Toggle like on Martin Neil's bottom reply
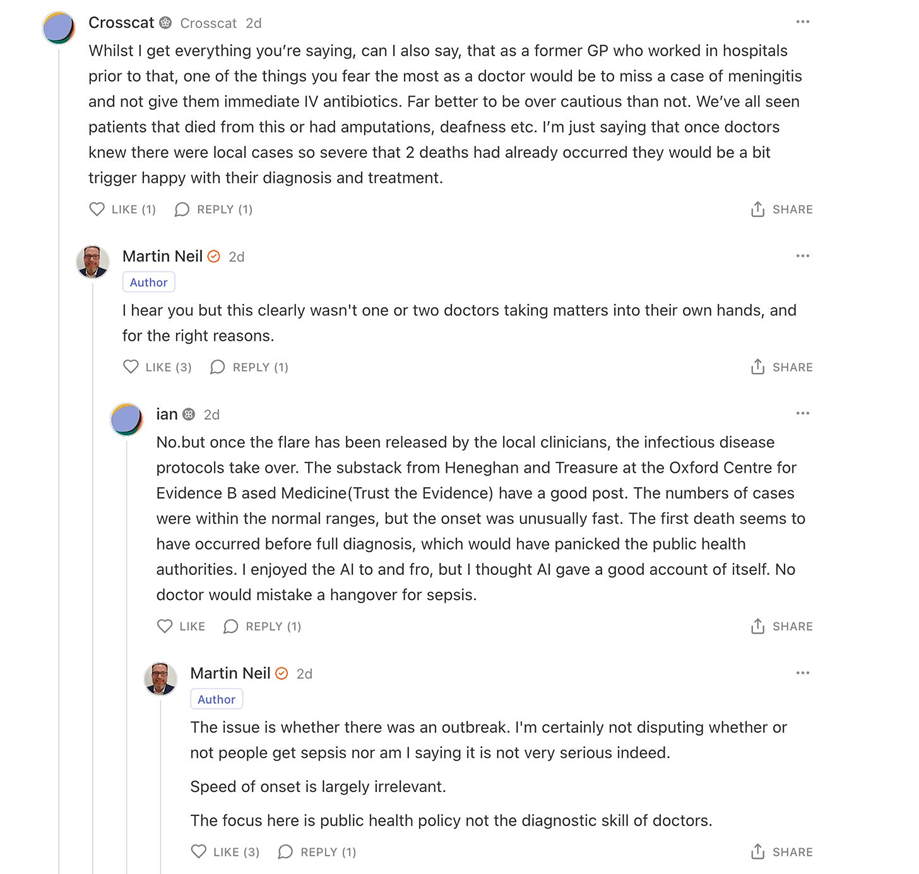 [199, 851]
